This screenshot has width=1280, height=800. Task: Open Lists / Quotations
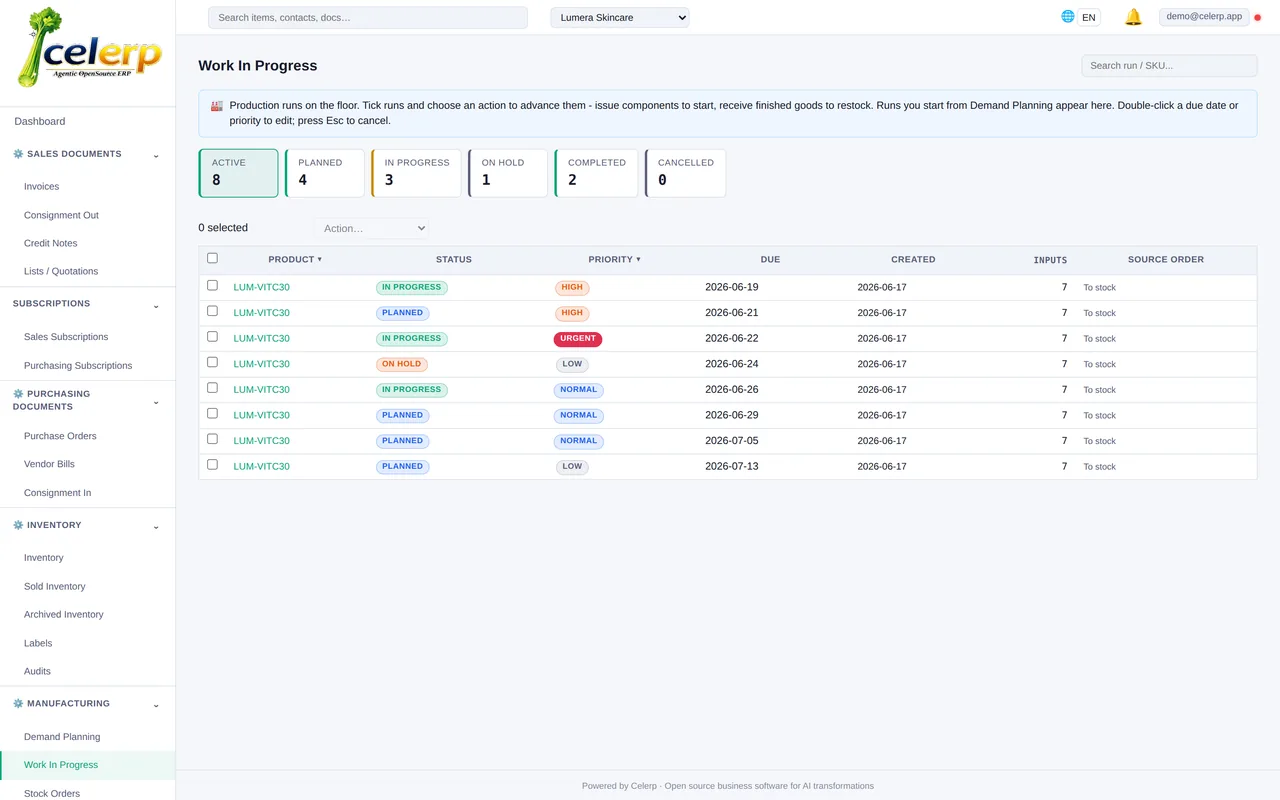click(61, 271)
